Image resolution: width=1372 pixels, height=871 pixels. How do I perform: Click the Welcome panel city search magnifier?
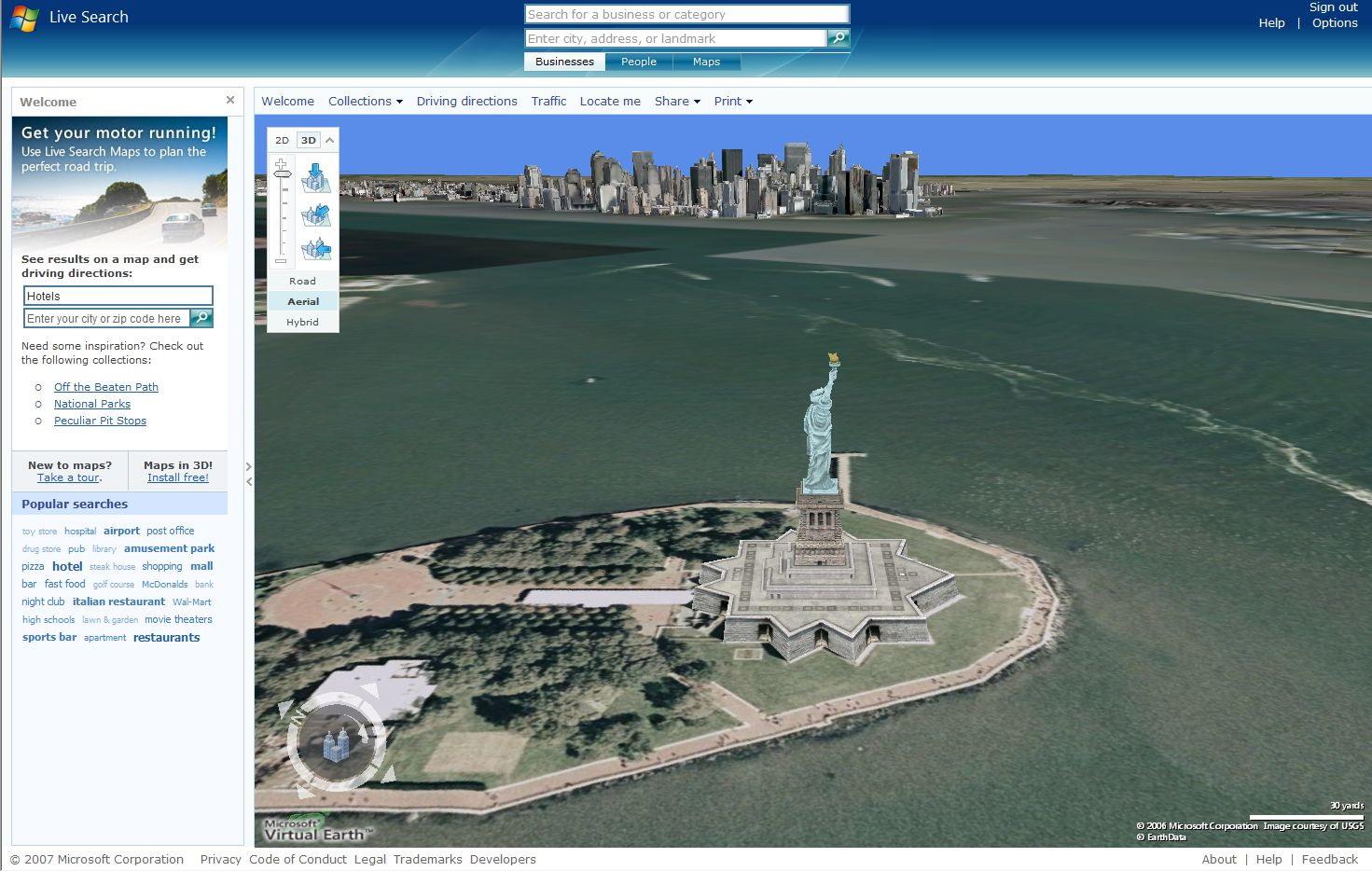(x=201, y=318)
